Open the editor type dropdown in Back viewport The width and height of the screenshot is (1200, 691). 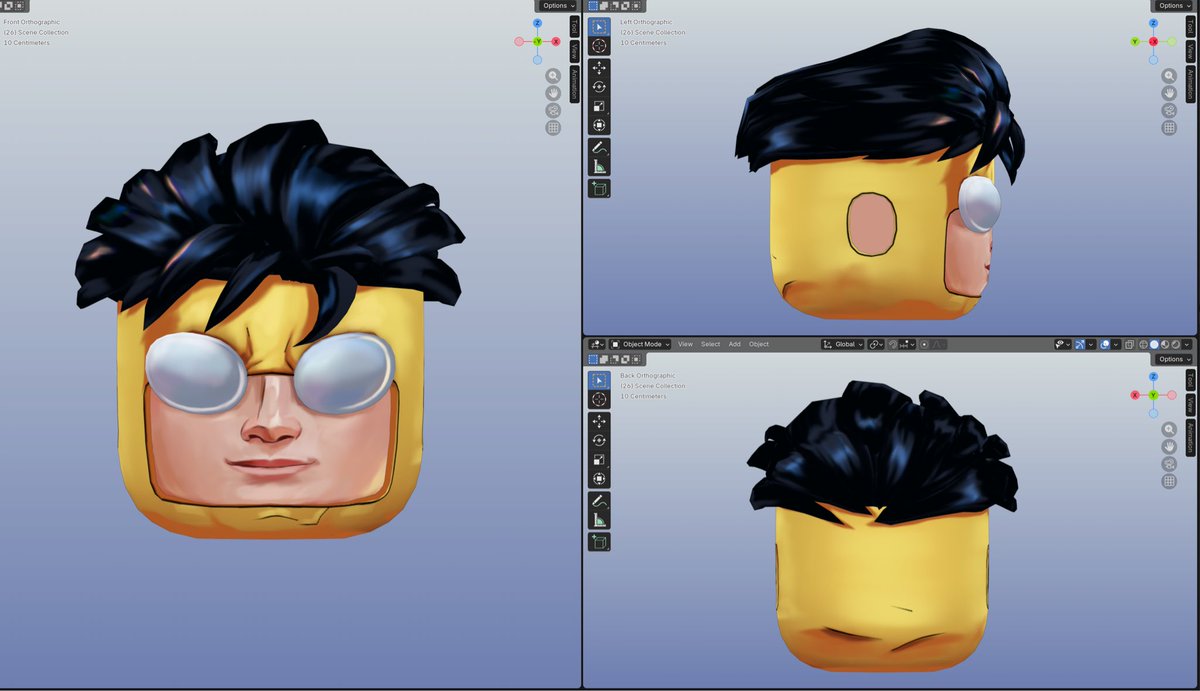pos(597,344)
